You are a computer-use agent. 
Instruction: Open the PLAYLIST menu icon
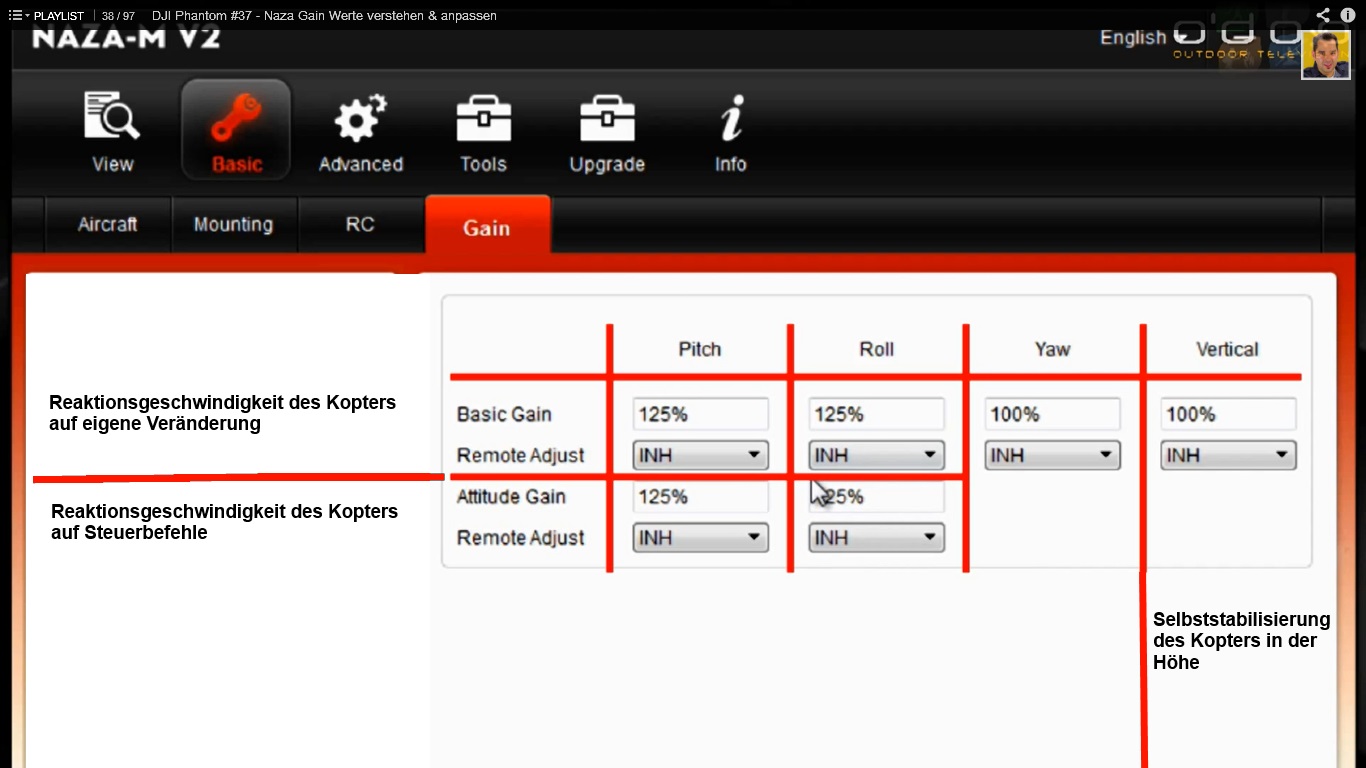pos(17,16)
